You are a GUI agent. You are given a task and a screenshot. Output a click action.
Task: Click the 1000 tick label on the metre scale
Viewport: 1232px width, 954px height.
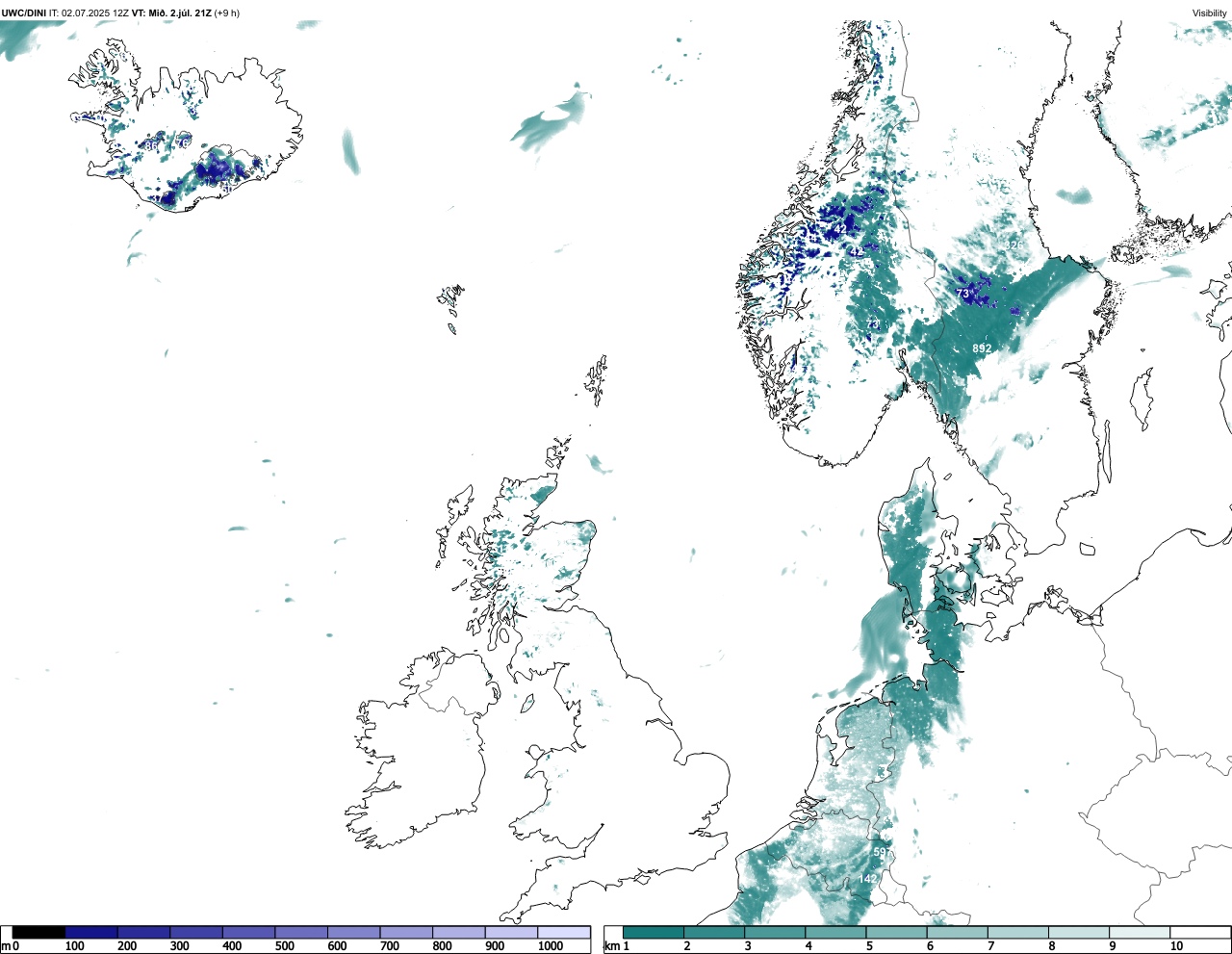[x=551, y=946]
